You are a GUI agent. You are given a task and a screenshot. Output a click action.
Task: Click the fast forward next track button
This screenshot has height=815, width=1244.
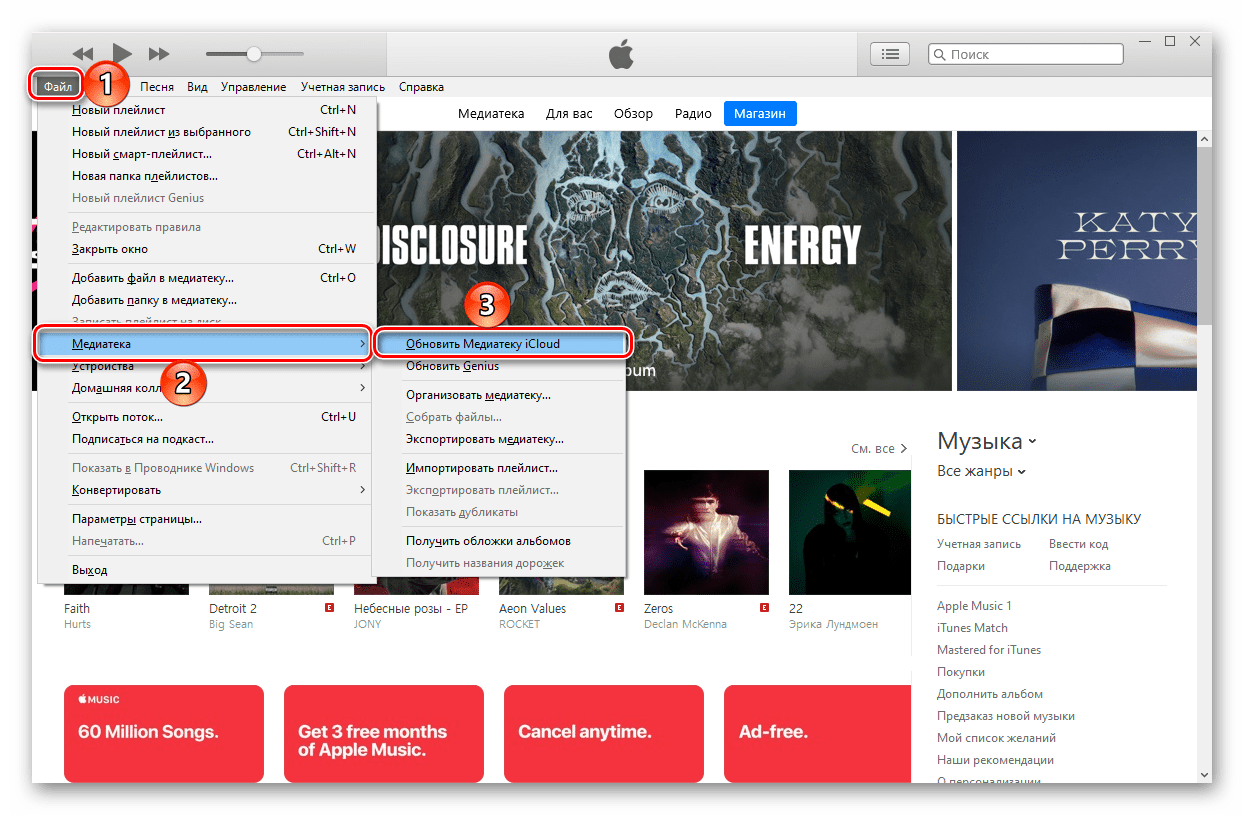(159, 53)
